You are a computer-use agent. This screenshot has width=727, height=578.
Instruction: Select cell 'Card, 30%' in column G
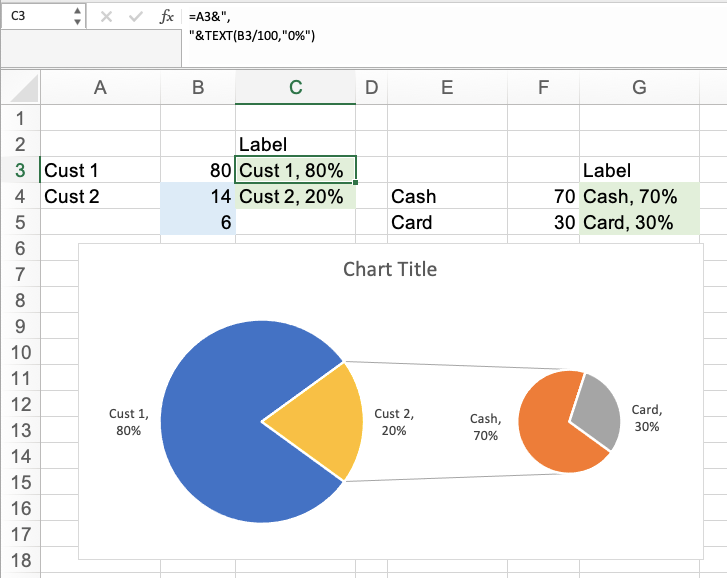(x=639, y=222)
